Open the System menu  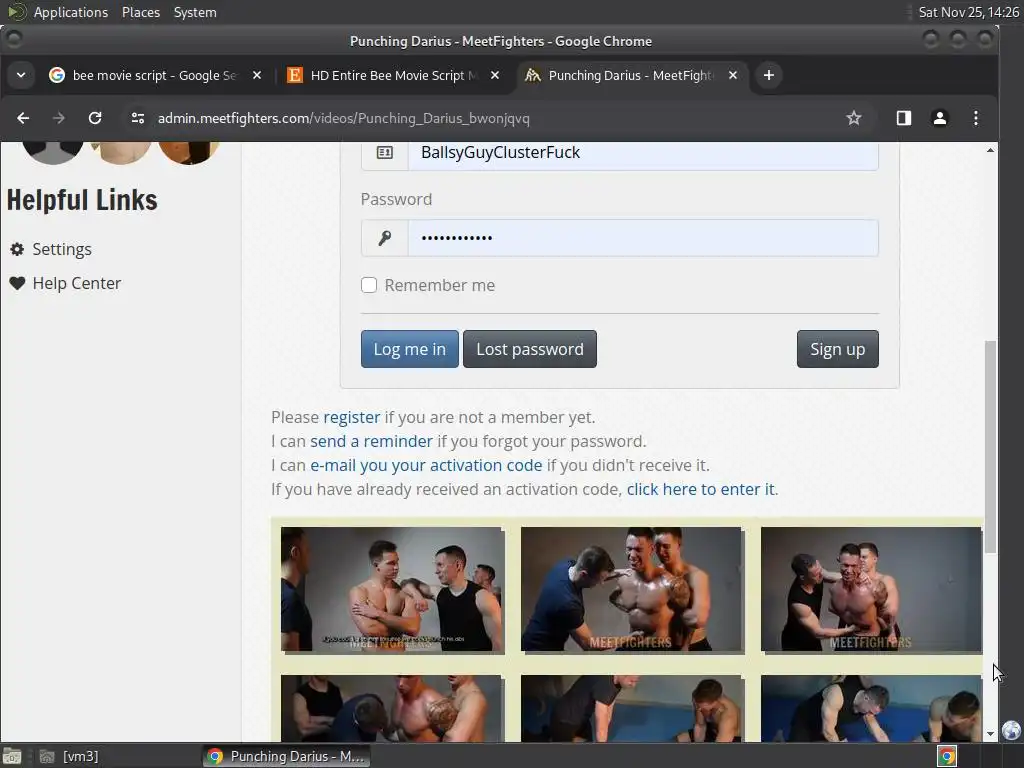click(195, 12)
